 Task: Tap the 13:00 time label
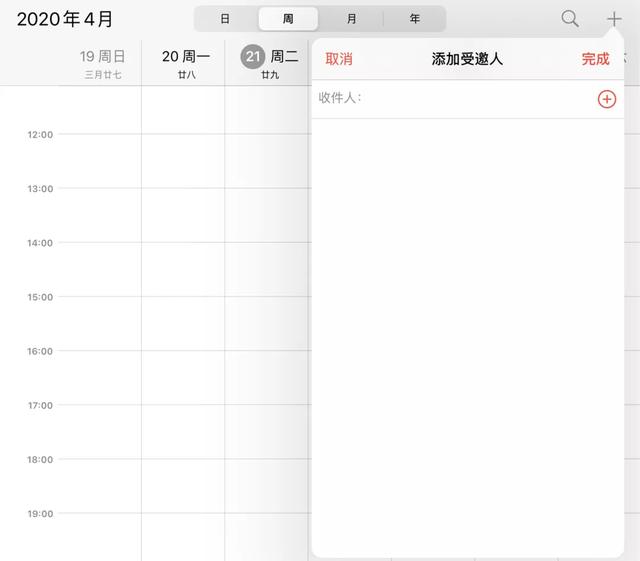click(40, 189)
